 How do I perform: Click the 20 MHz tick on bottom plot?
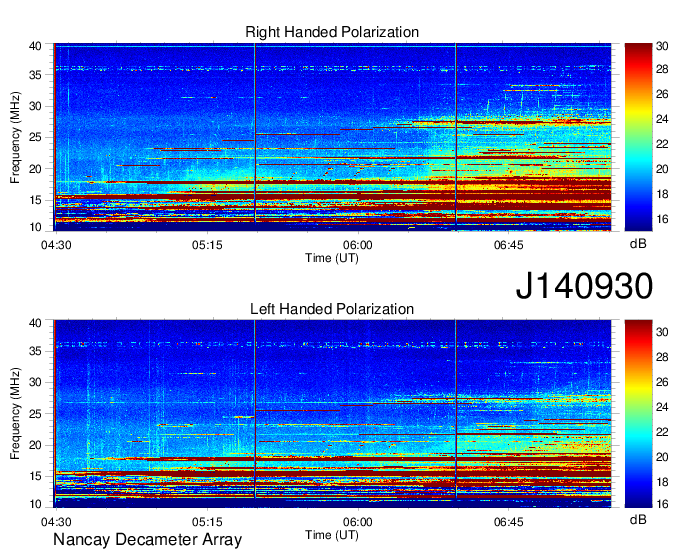click(35, 445)
